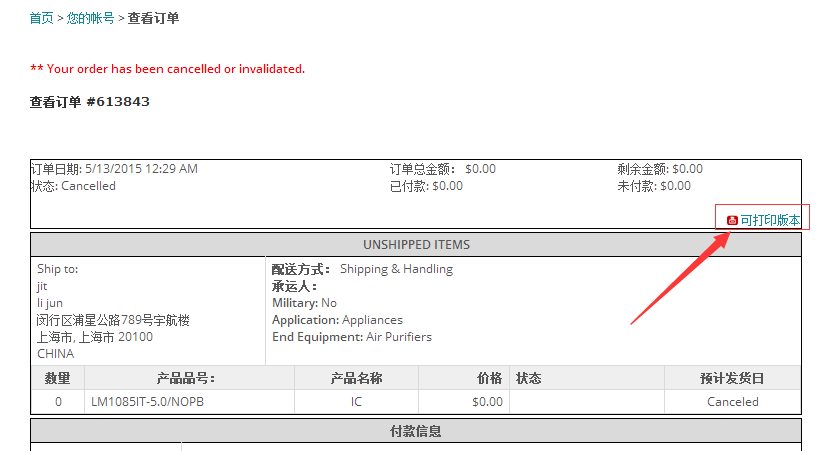Click the 查看订单 breadcrumb item
The height and width of the screenshot is (451, 838).
[x=153, y=18]
